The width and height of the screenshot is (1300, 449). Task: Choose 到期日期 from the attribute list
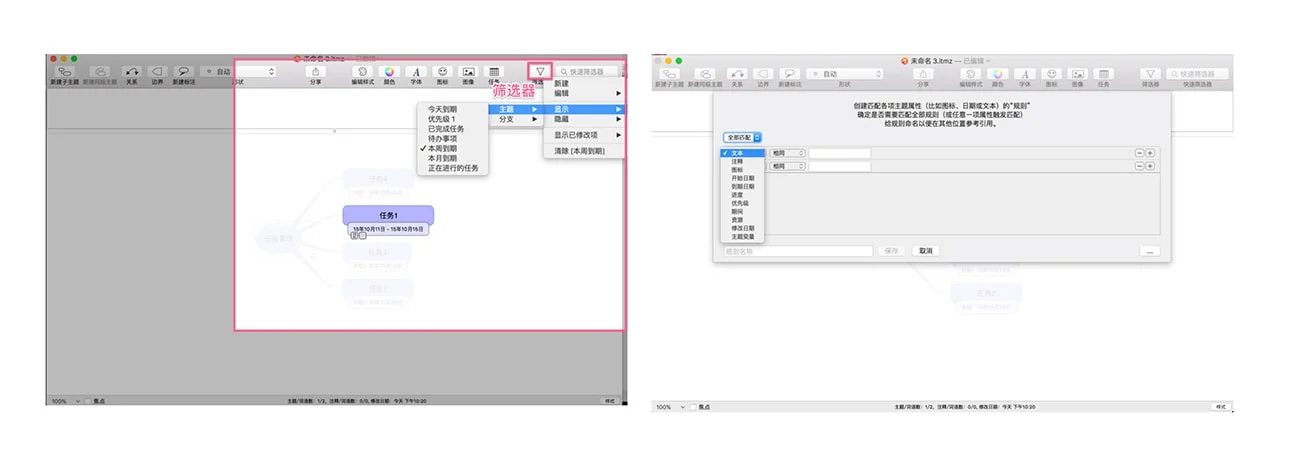[743, 186]
